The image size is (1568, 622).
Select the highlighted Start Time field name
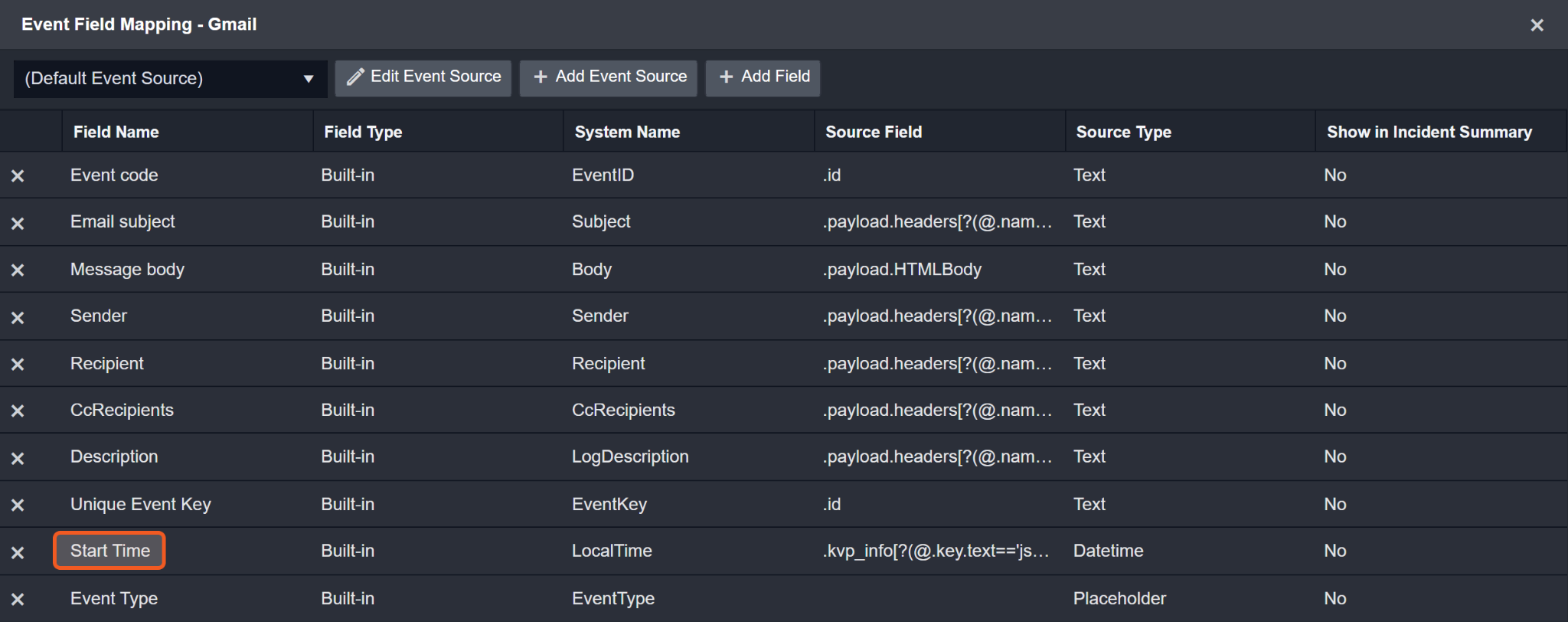pos(110,551)
